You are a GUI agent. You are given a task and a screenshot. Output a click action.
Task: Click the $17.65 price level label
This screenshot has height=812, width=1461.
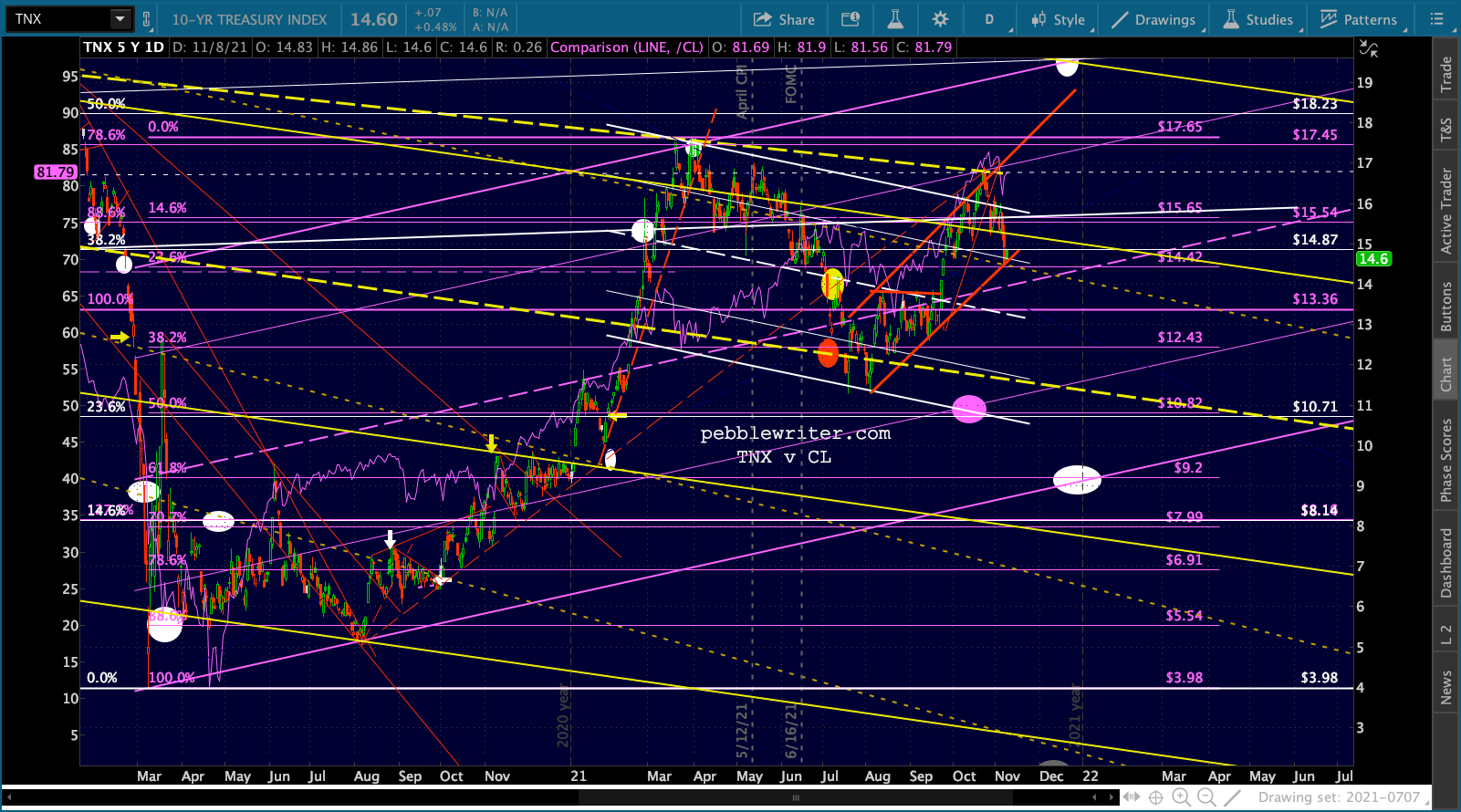pyautogui.click(x=1180, y=127)
